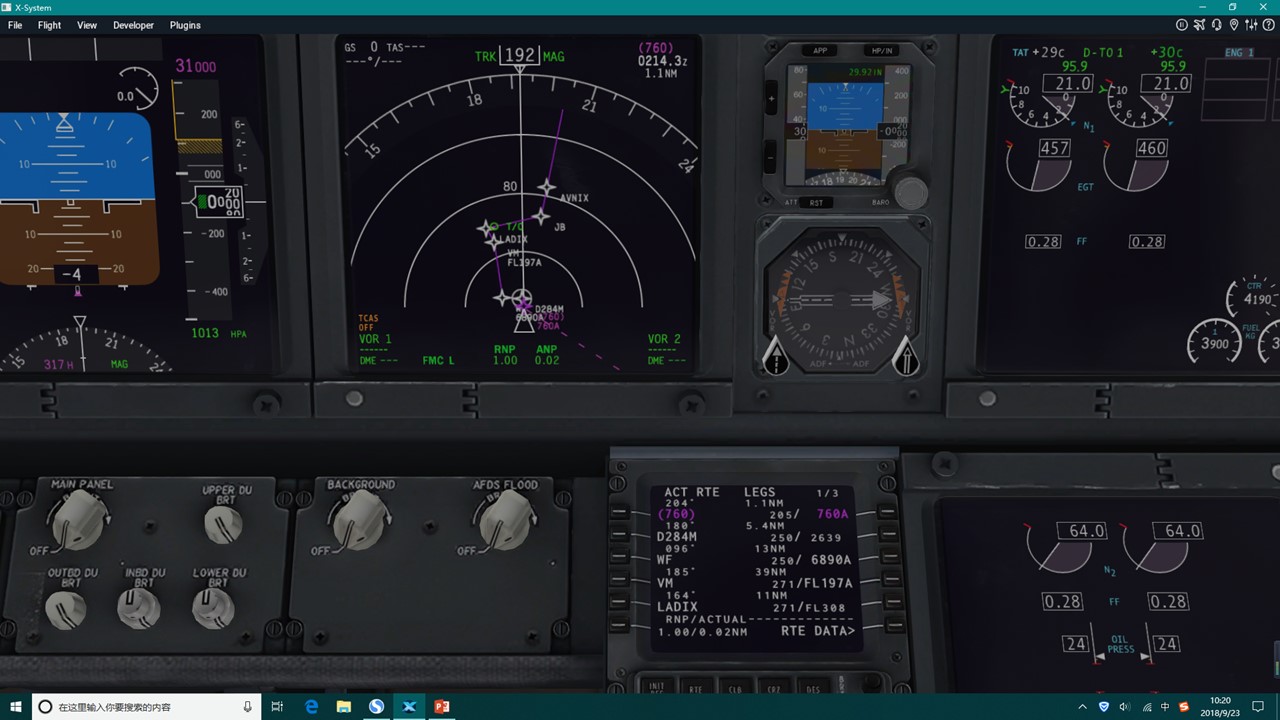
Task: Click the microphone icon in search box
Action: click(x=247, y=707)
